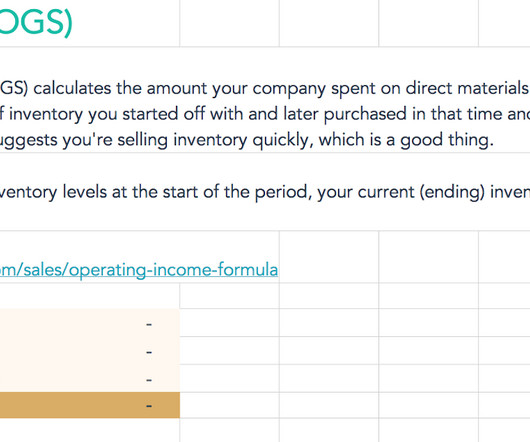Select empty cell right of the second beige dash cell
This screenshot has width=530, height=442.
point(230,351)
